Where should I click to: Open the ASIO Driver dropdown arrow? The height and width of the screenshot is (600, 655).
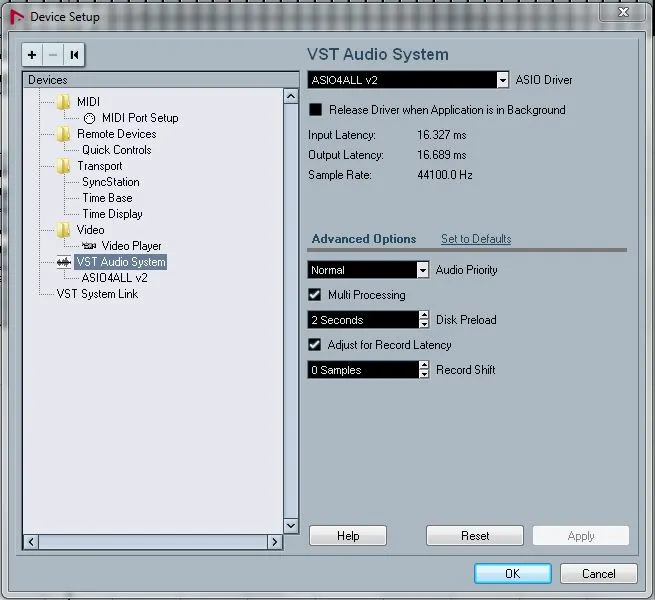[503, 79]
